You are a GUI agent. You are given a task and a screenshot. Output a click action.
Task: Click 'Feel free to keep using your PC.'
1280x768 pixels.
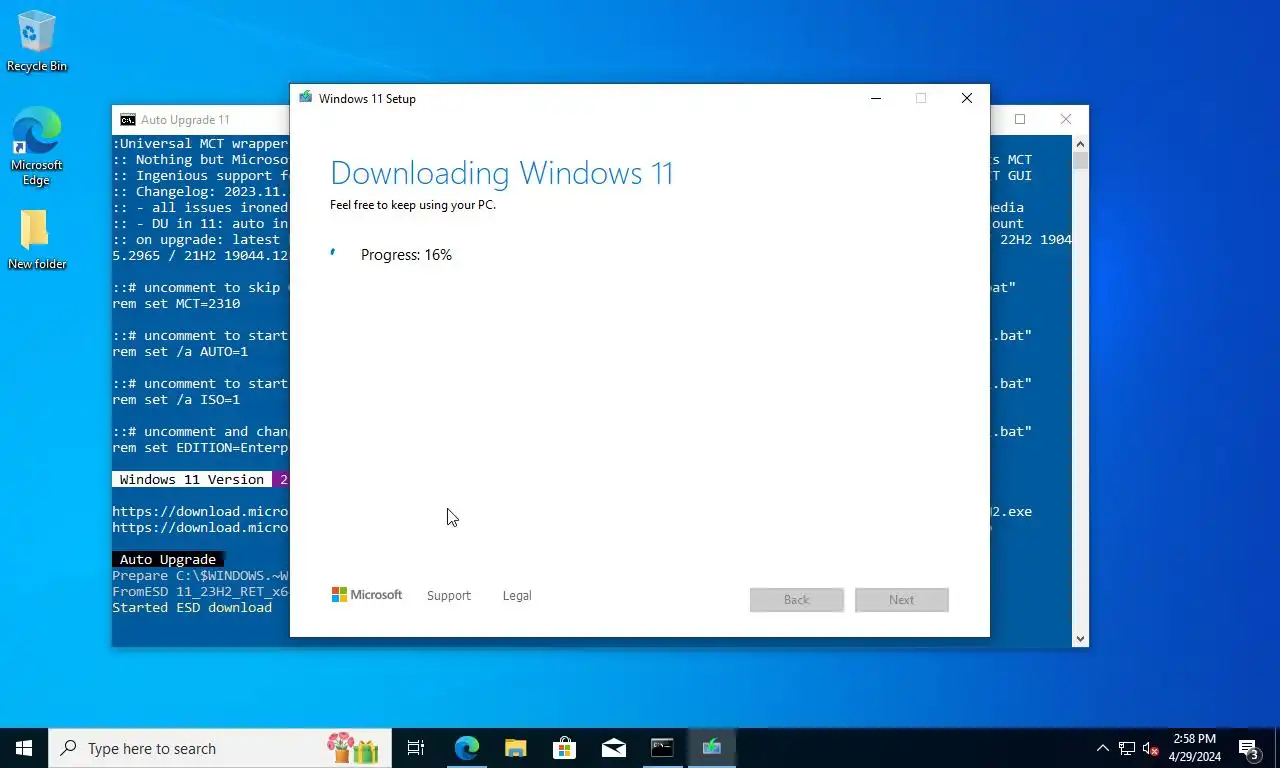click(x=413, y=205)
